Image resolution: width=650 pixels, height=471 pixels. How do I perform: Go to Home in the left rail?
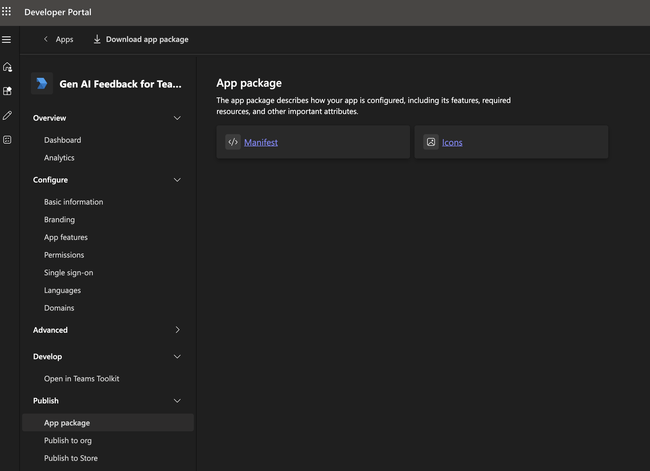click(7, 67)
